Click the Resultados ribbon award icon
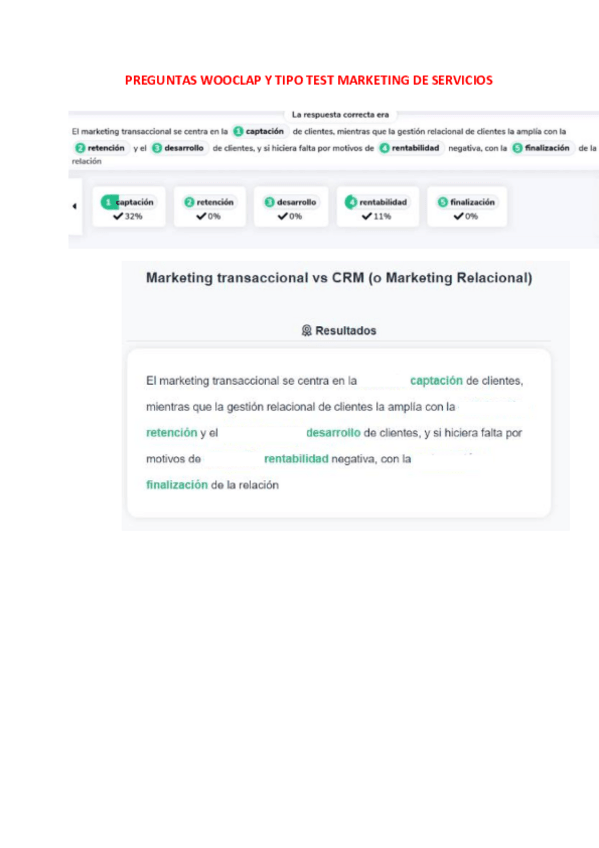Screen dimensions: 599x848 click(307, 330)
